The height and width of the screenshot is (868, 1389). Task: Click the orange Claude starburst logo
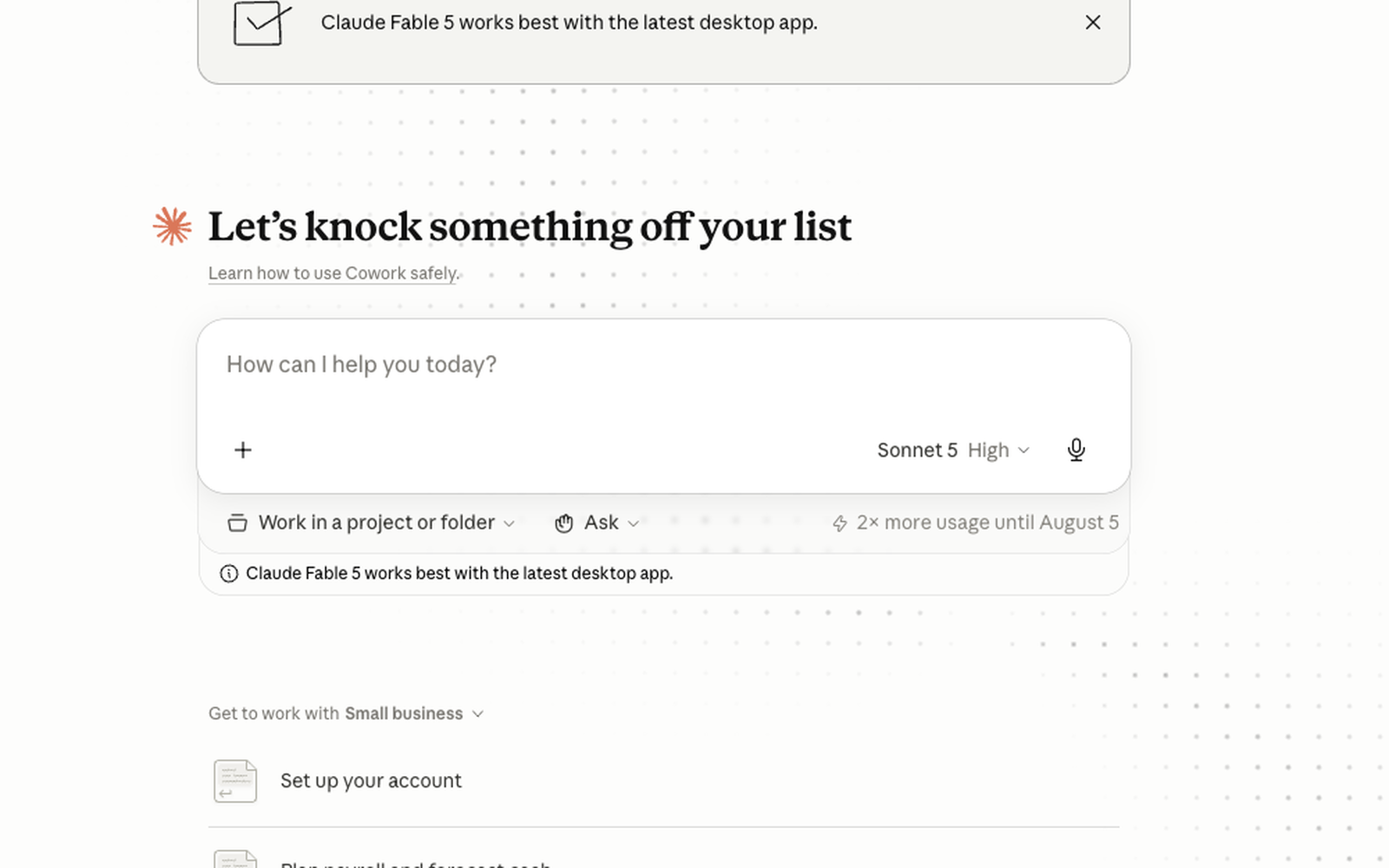click(172, 227)
